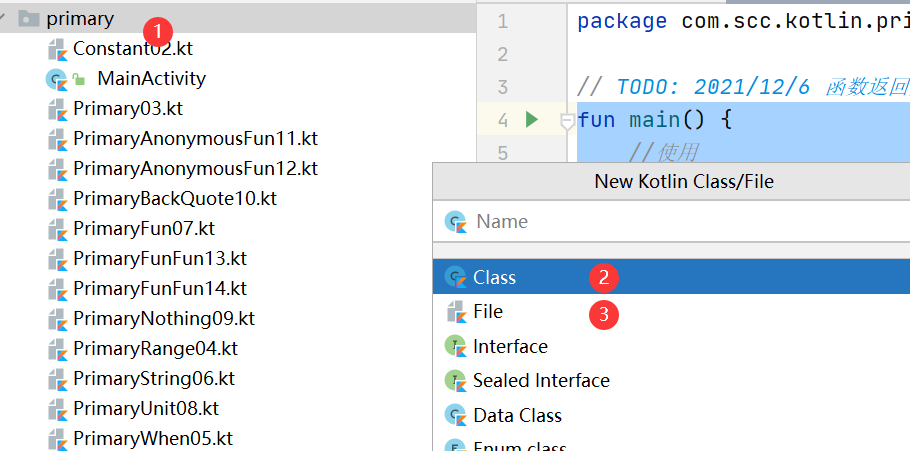The height and width of the screenshot is (451, 910).
Task: Click the New Kotlin Class/File title
Action: [684, 182]
